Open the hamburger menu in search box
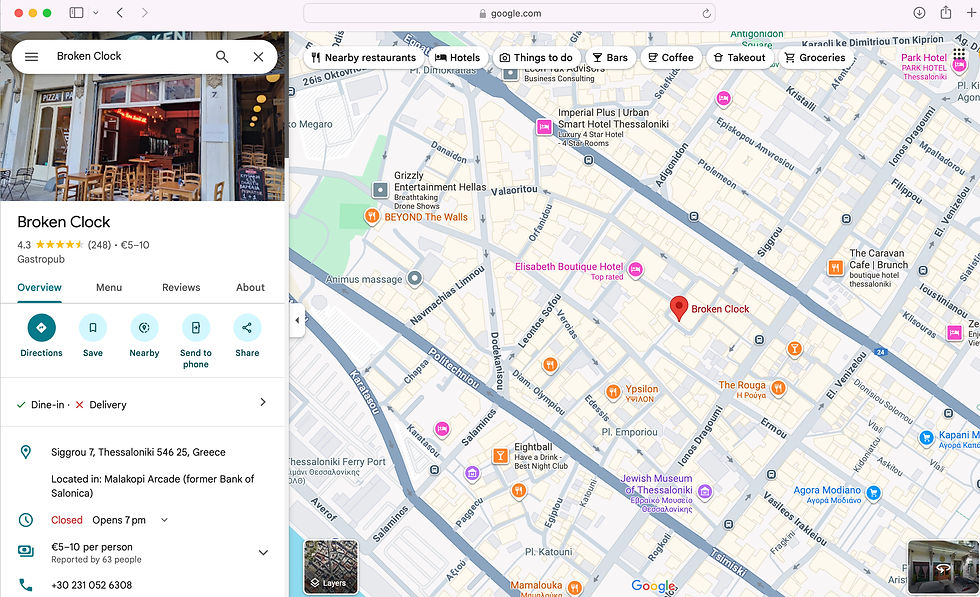Viewport: 980px width, 597px height. point(31,57)
